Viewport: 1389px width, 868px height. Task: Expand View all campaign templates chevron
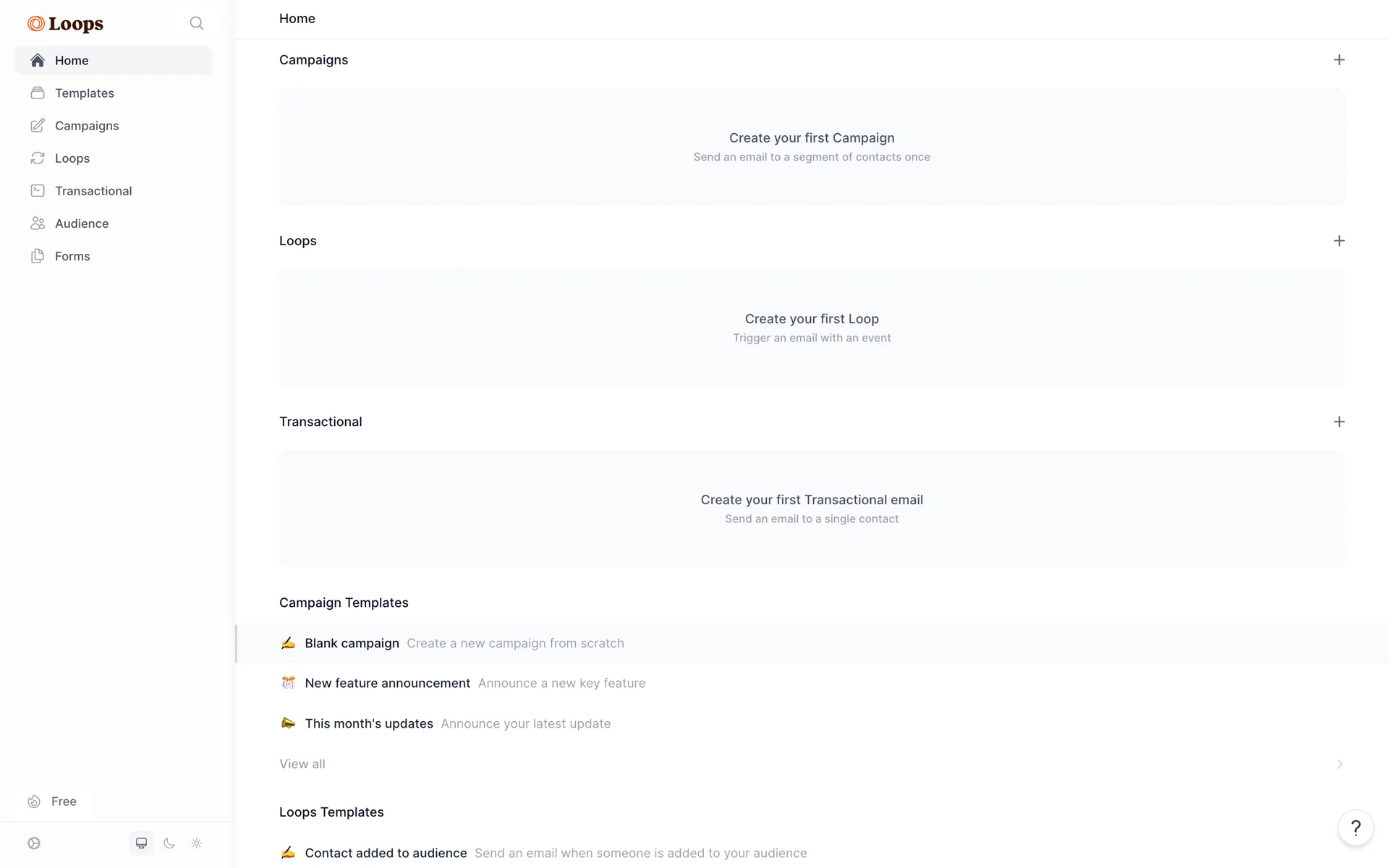[1339, 765]
